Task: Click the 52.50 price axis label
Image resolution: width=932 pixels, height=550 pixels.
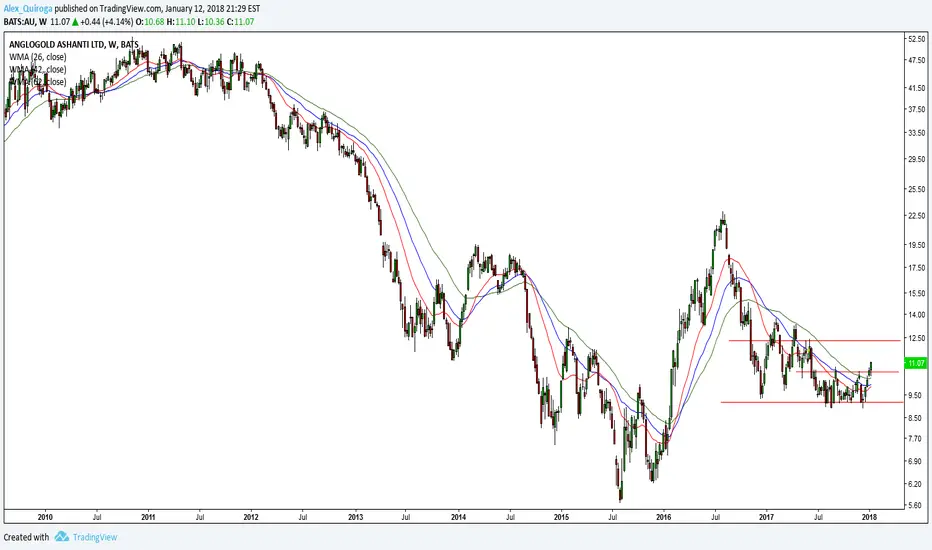Action: [916, 39]
